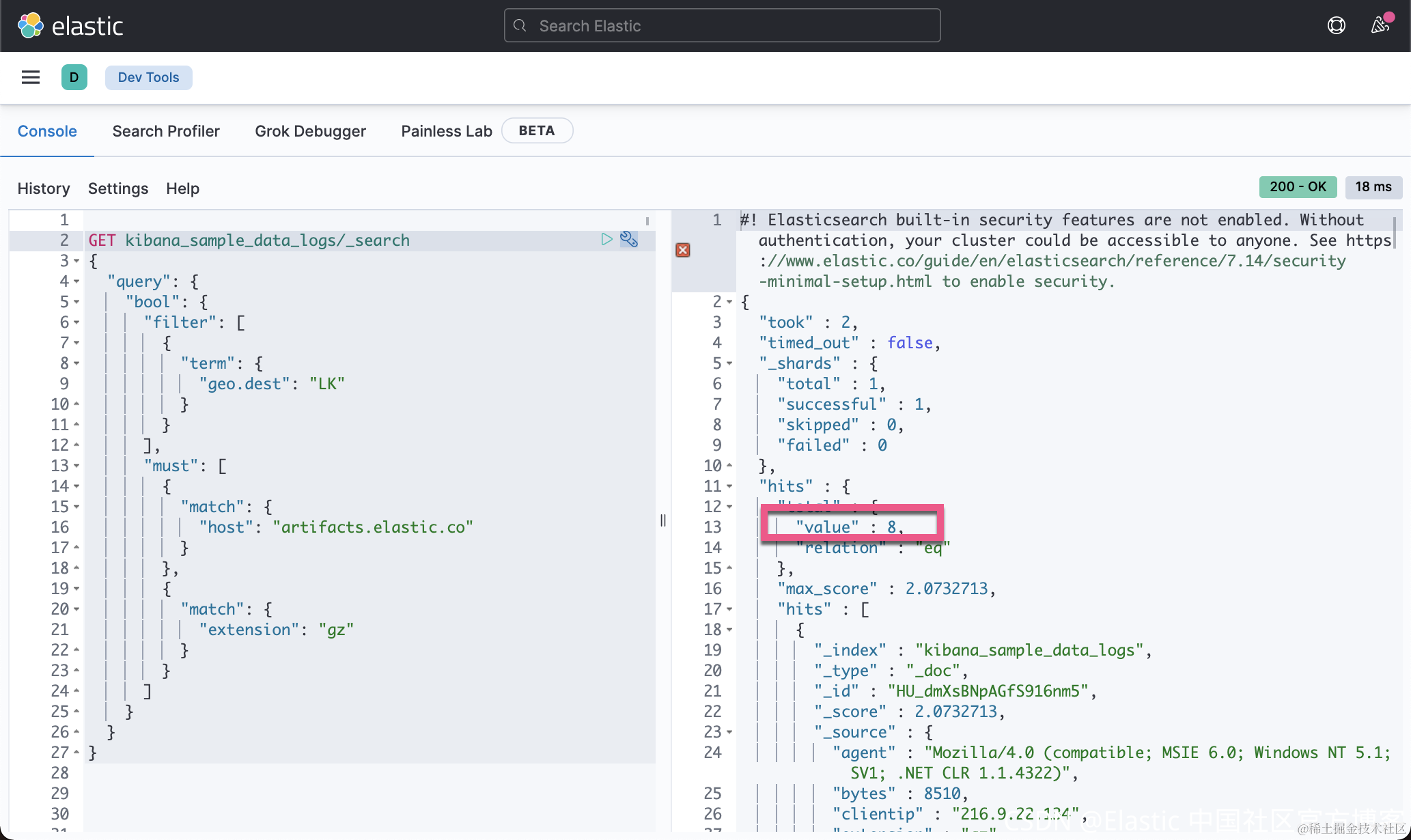
Task: Collapse the "query" block fold arrow
Action: [x=76, y=281]
